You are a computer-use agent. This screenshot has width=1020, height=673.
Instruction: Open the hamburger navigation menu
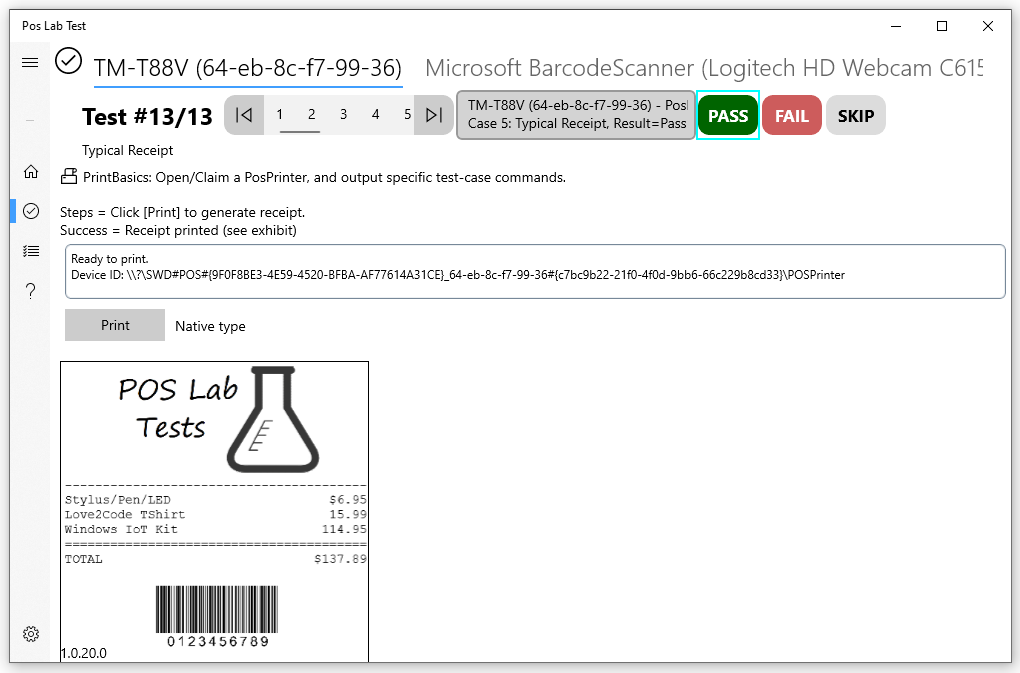point(30,62)
